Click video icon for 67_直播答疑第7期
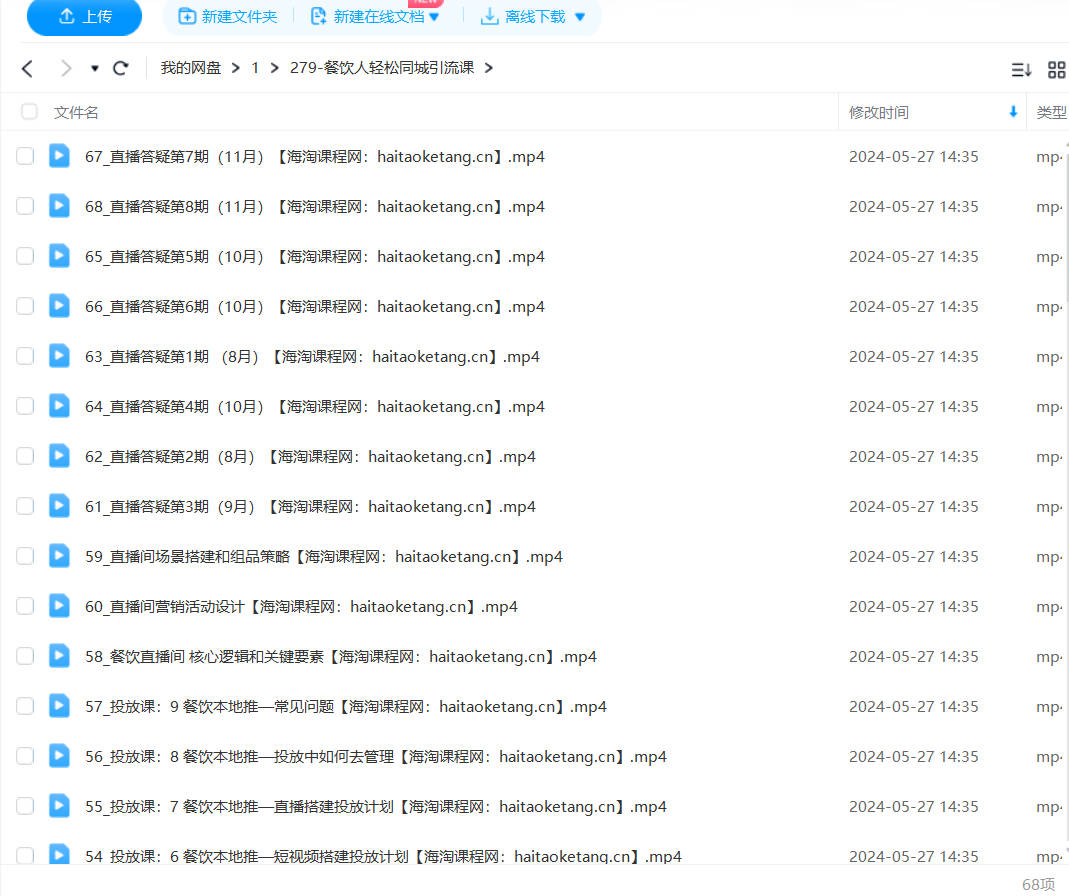Viewport: 1069px width, 896px height. (x=59, y=156)
